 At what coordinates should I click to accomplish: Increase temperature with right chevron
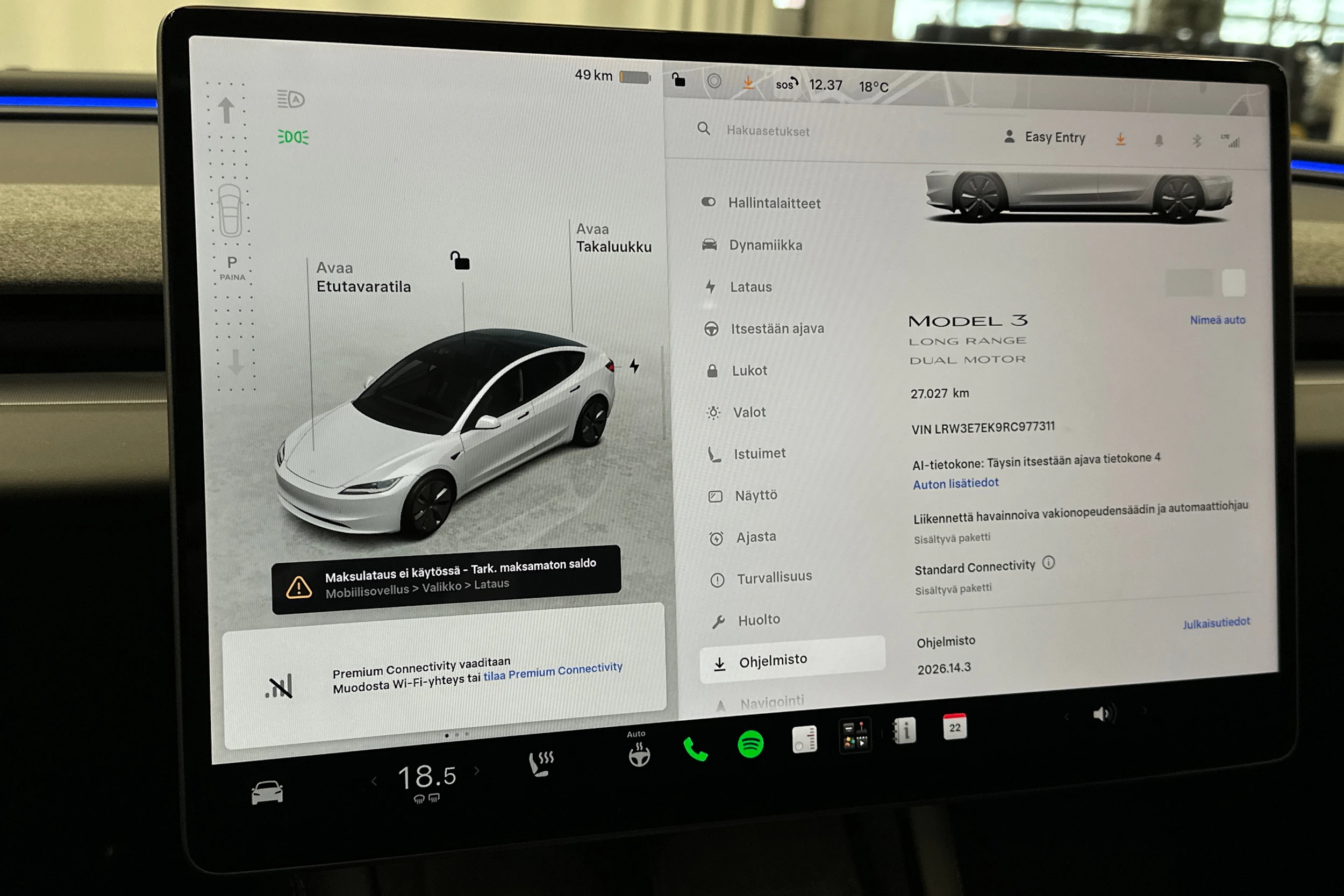[476, 771]
